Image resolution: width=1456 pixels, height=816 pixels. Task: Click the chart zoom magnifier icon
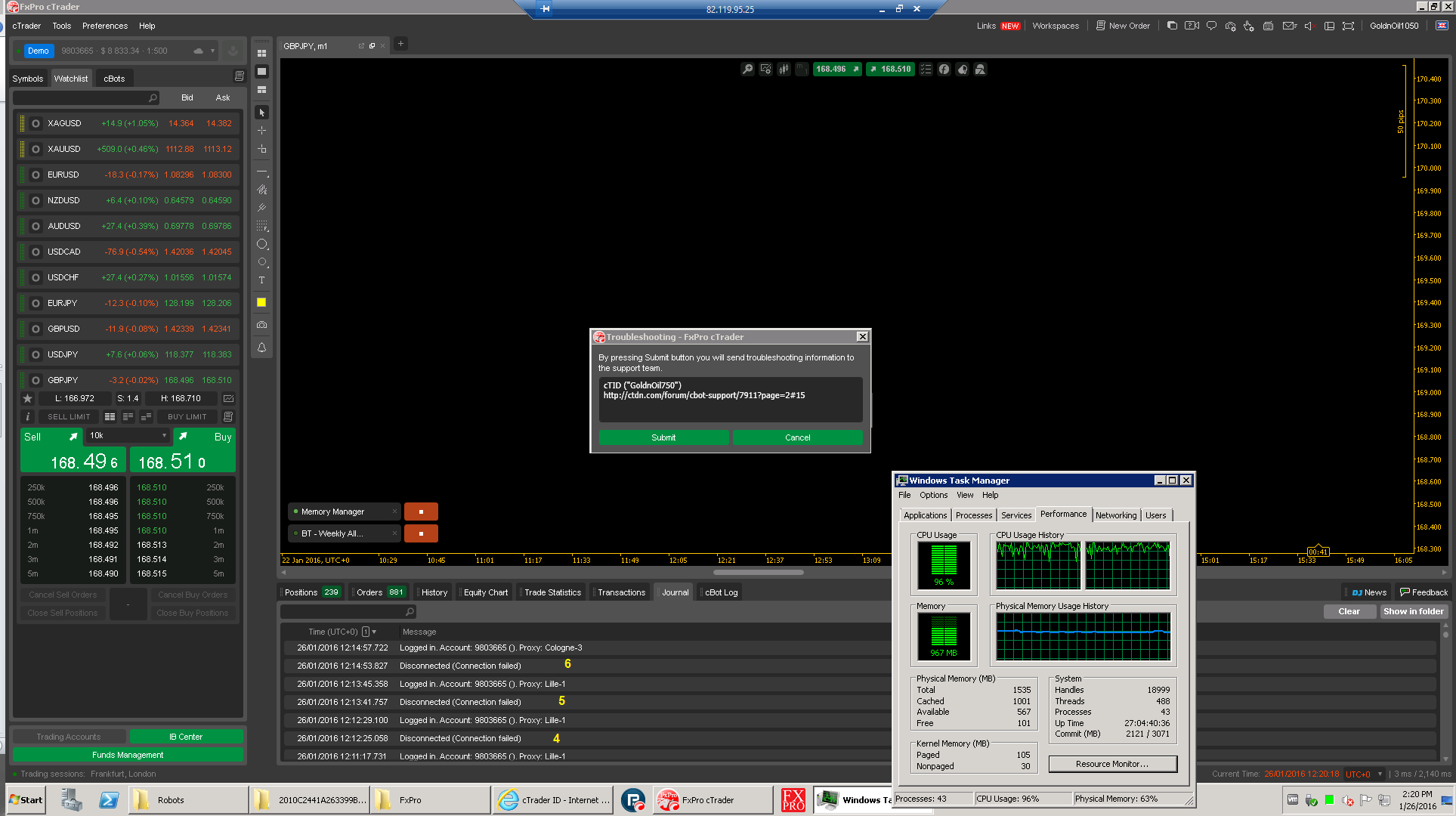(x=747, y=69)
